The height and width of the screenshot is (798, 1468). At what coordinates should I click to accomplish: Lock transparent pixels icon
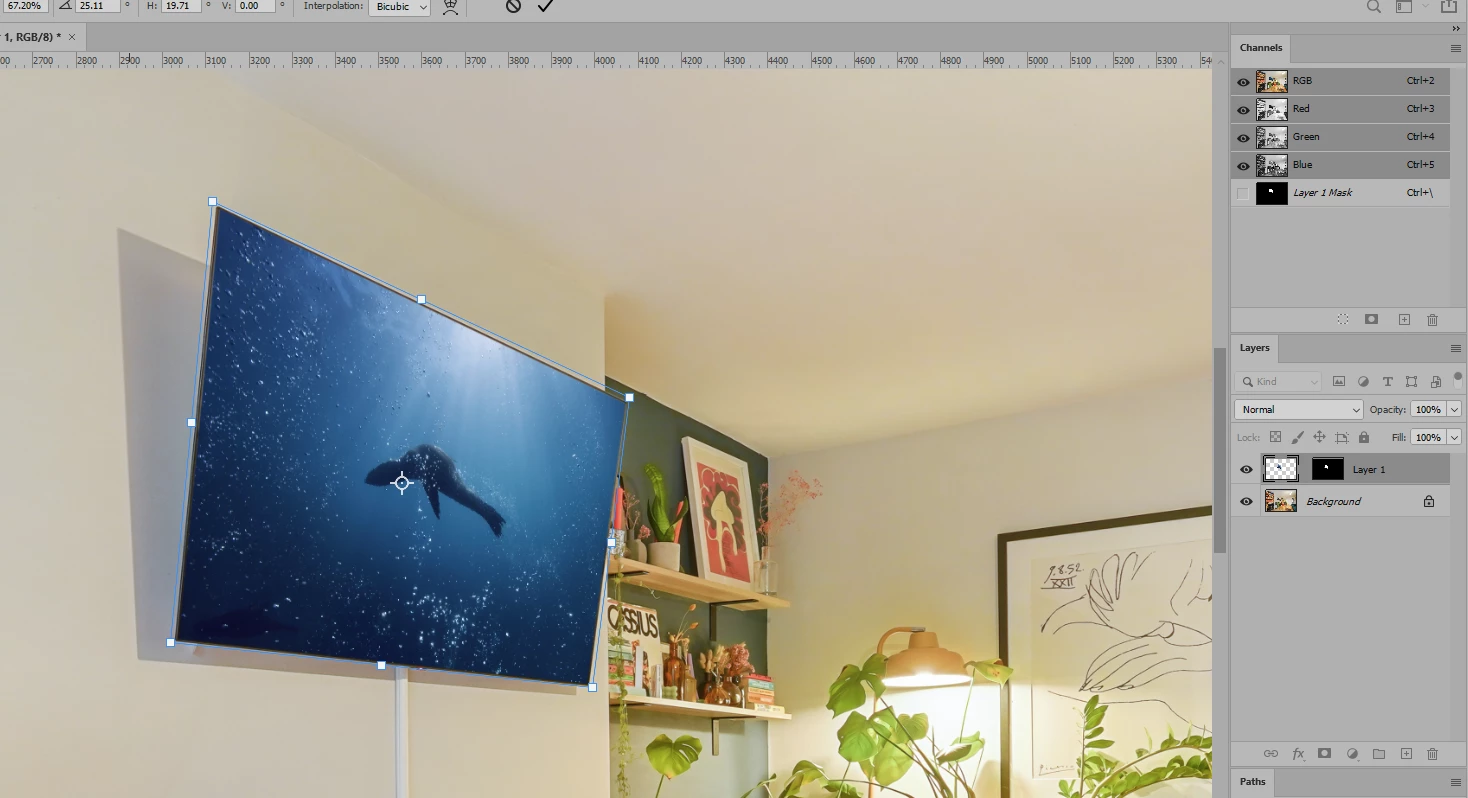click(x=1275, y=437)
